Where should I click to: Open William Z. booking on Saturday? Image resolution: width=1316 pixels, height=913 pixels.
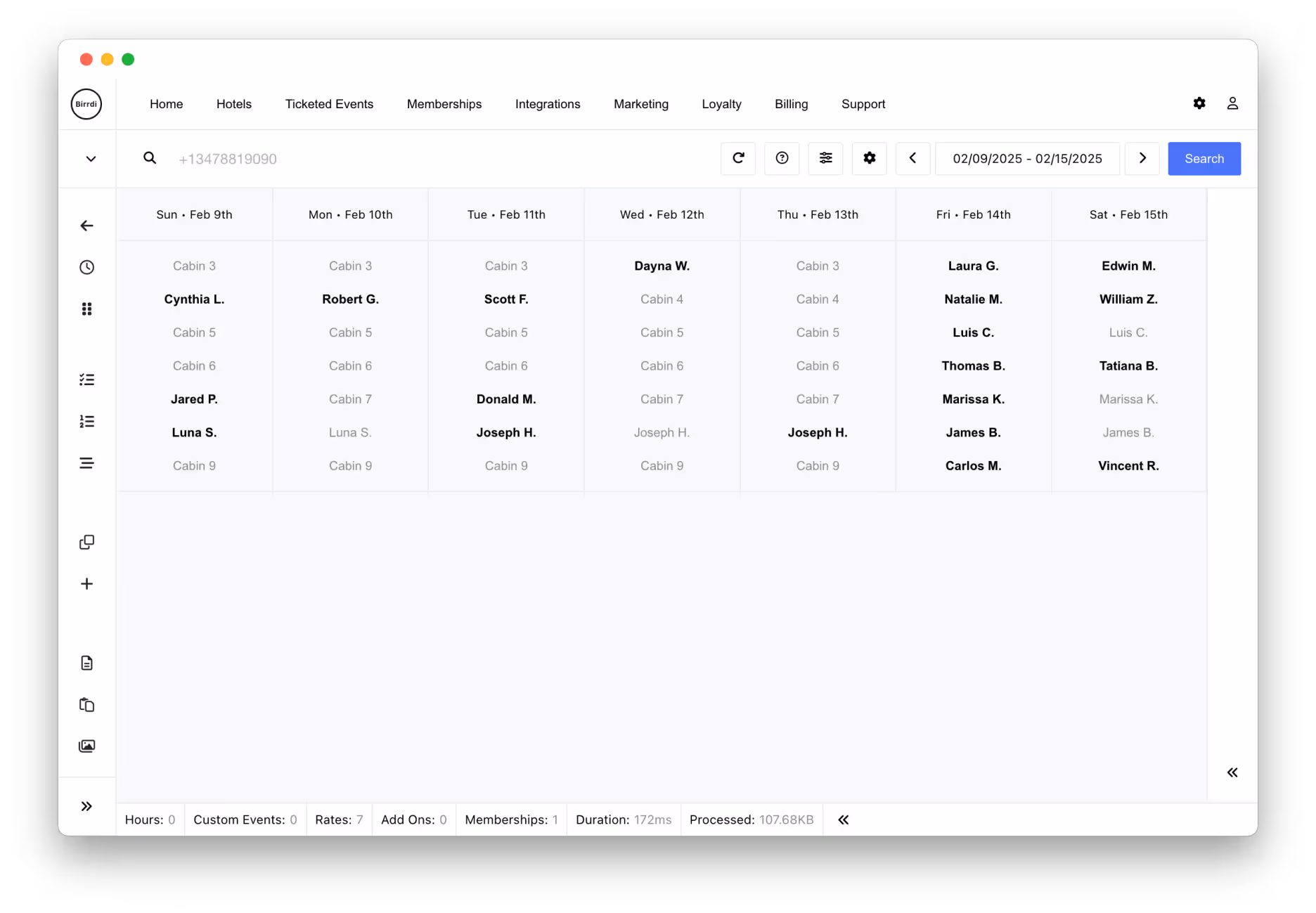(x=1128, y=299)
